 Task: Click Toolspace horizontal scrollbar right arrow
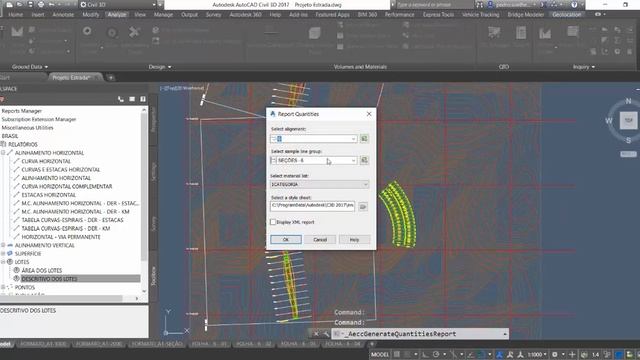[136, 298]
